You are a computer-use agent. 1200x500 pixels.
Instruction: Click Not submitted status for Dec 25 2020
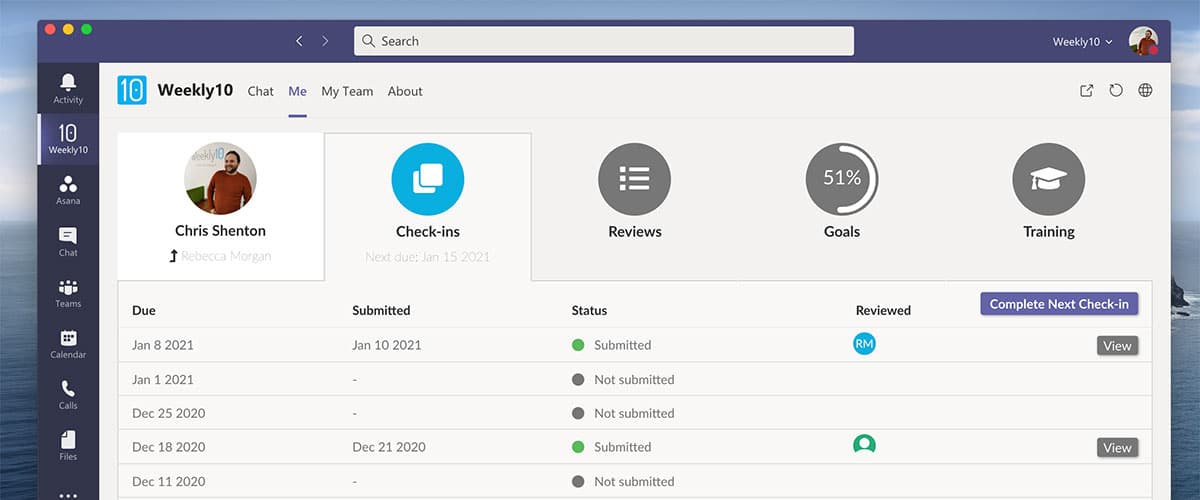(x=634, y=413)
